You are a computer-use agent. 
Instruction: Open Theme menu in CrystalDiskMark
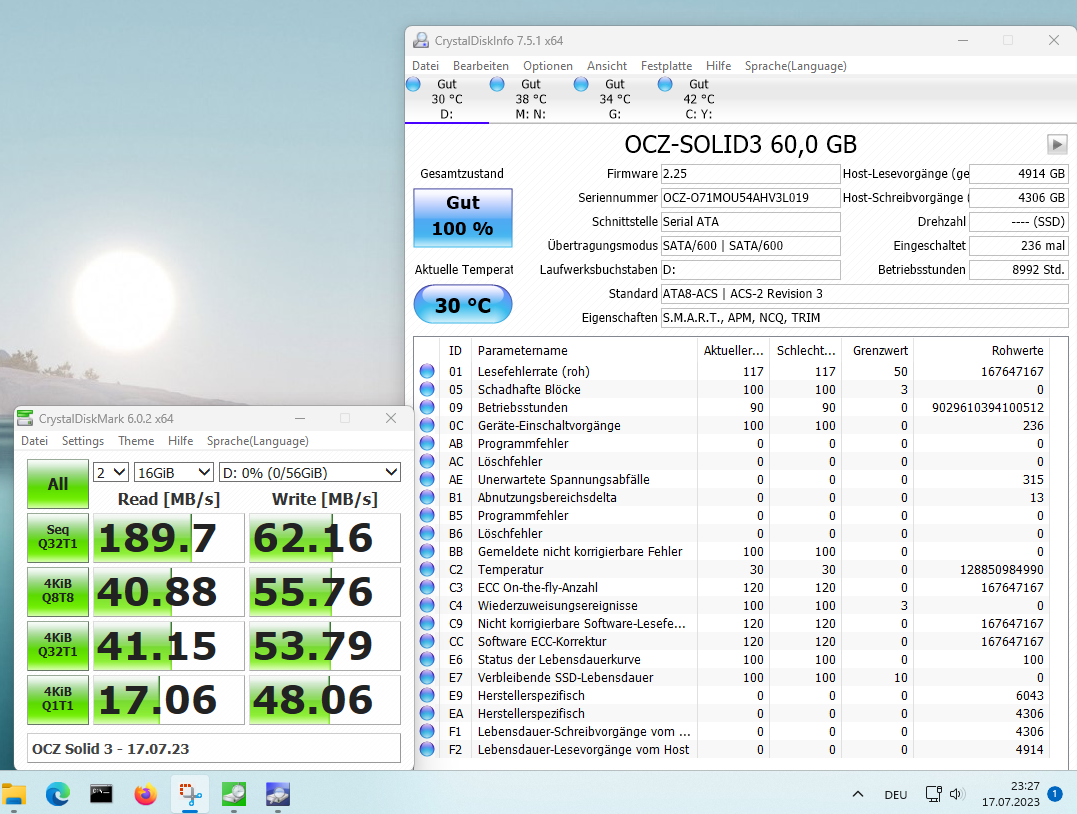[136, 441]
